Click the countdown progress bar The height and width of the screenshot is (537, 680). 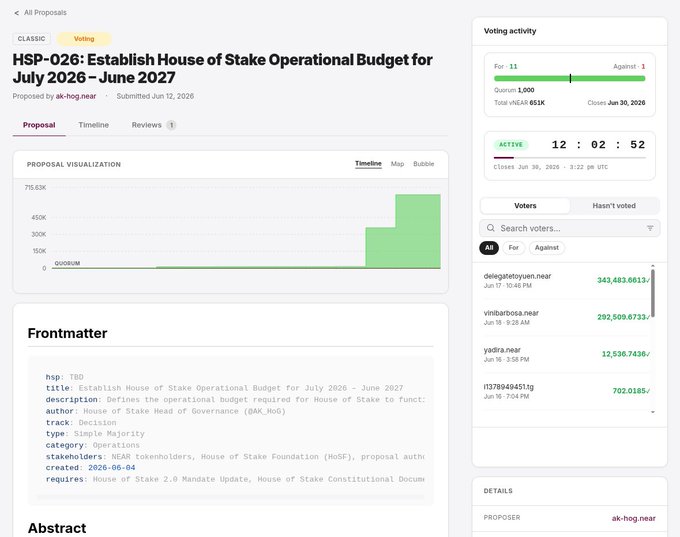pos(569,158)
